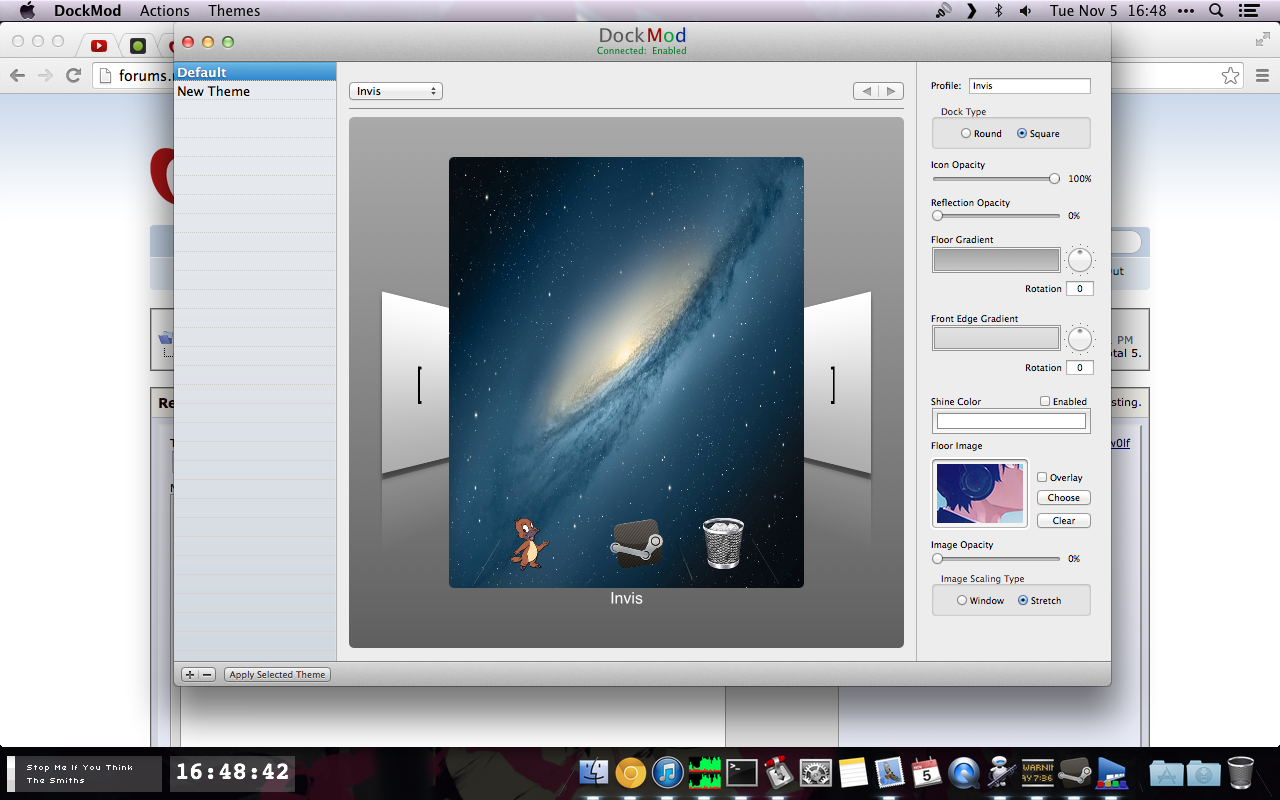The height and width of the screenshot is (800, 1280).
Task: Launch Terminal from the Dock
Action: (741, 773)
